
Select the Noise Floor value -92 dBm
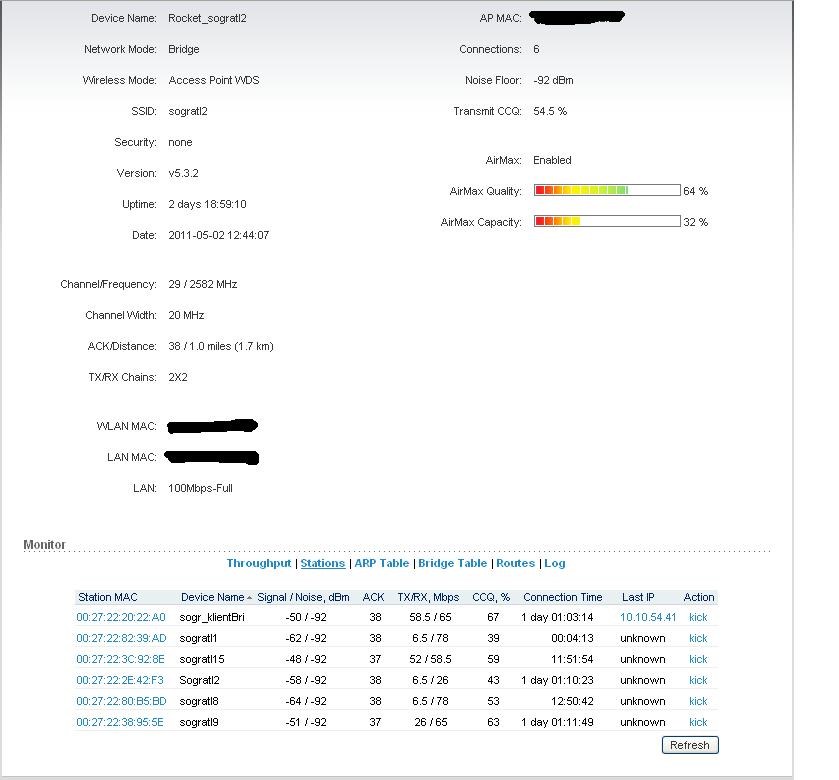click(553, 80)
